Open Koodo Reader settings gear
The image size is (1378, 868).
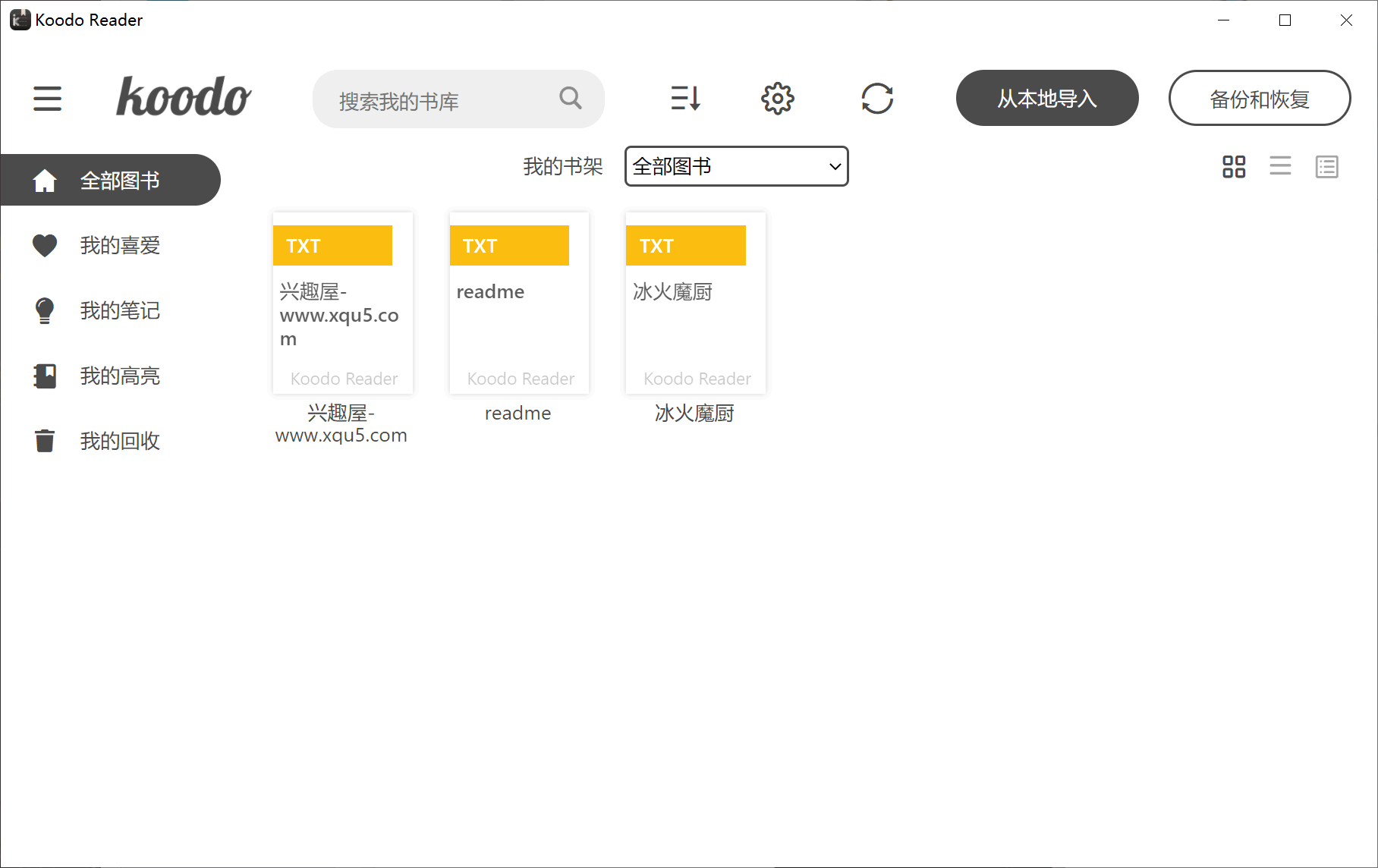click(777, 99)
